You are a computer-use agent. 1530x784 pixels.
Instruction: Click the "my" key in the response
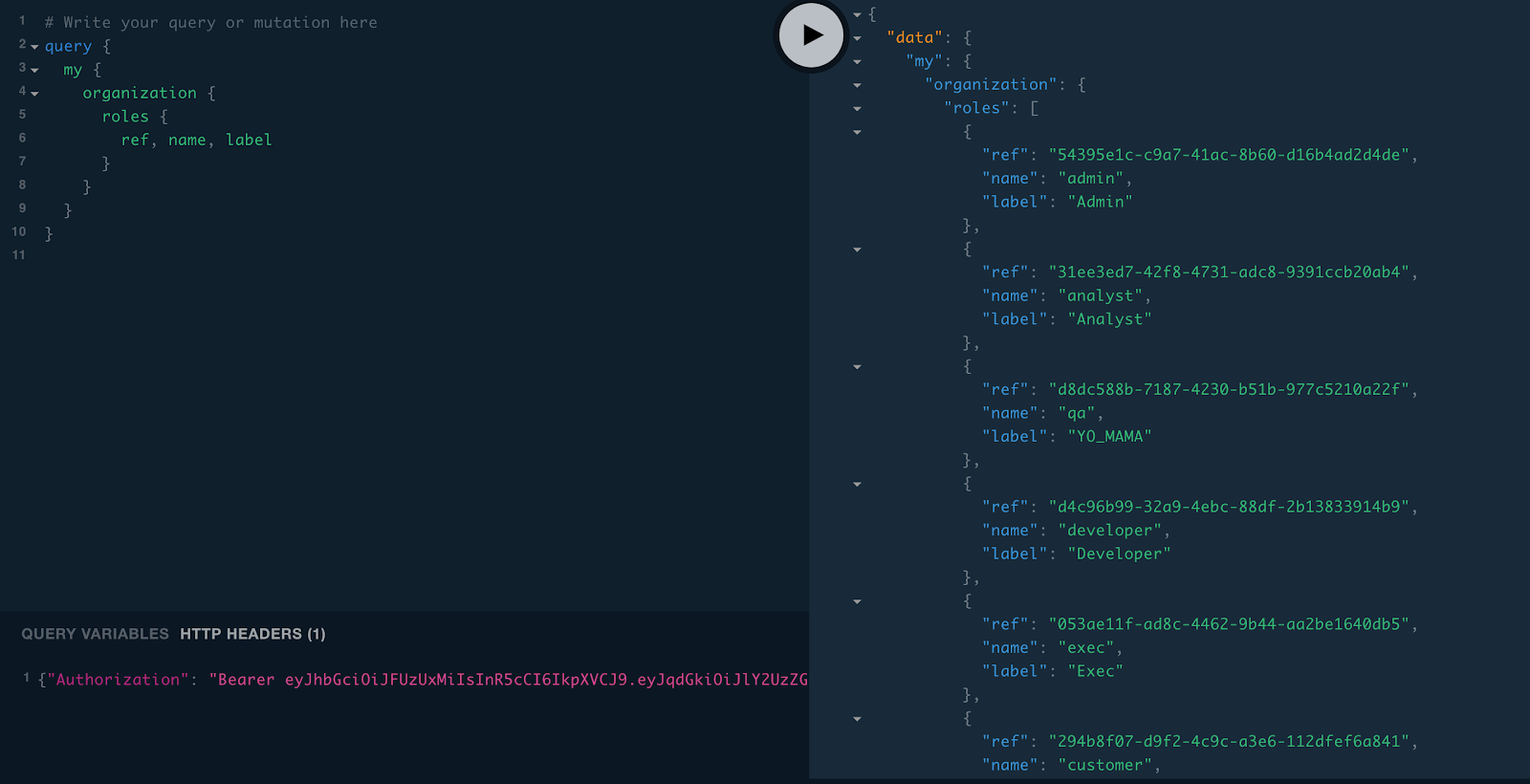925,61
